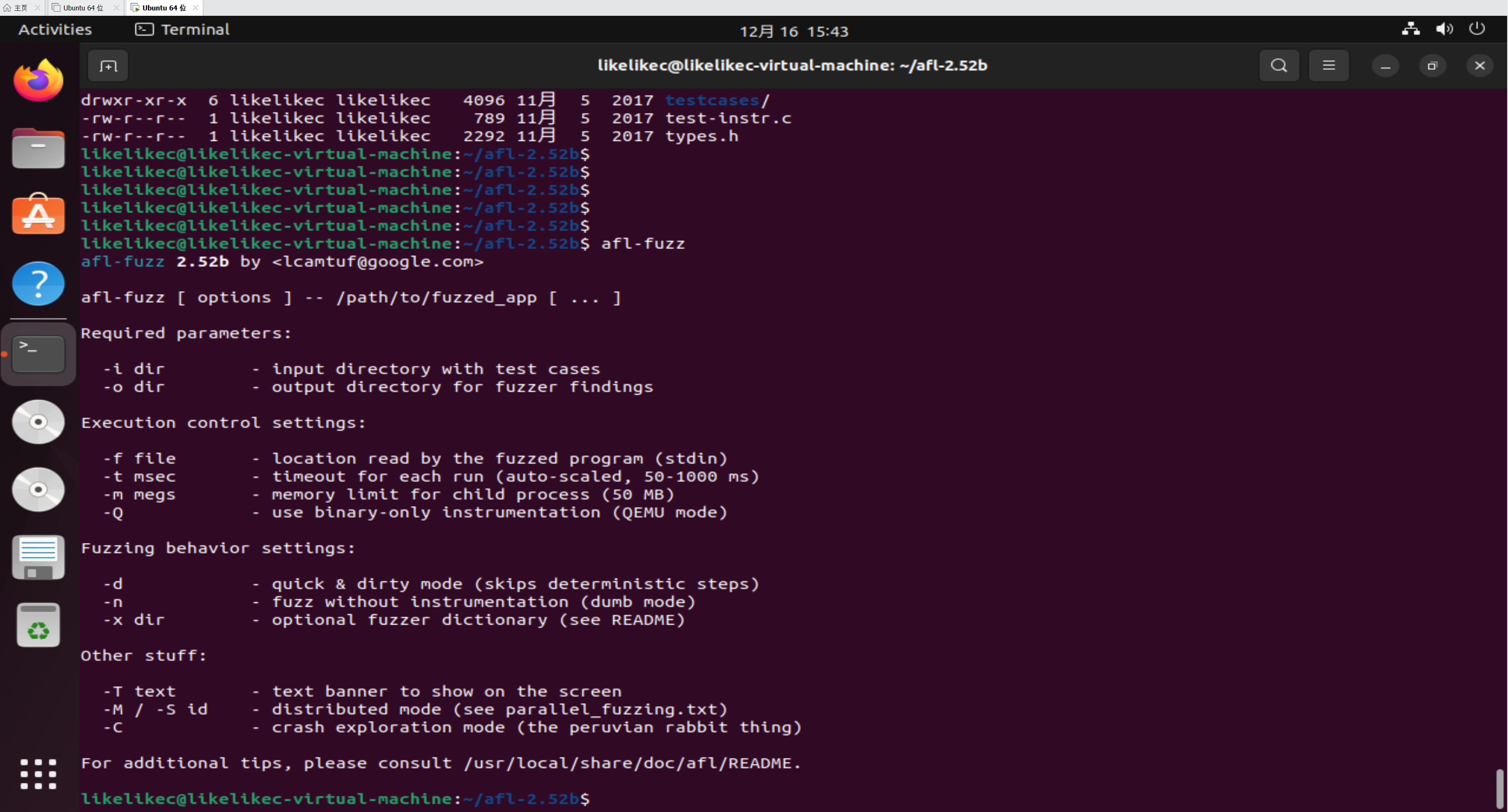Minimize the terminal window
The image size is (1508, 812).
tap(1385, 66)
